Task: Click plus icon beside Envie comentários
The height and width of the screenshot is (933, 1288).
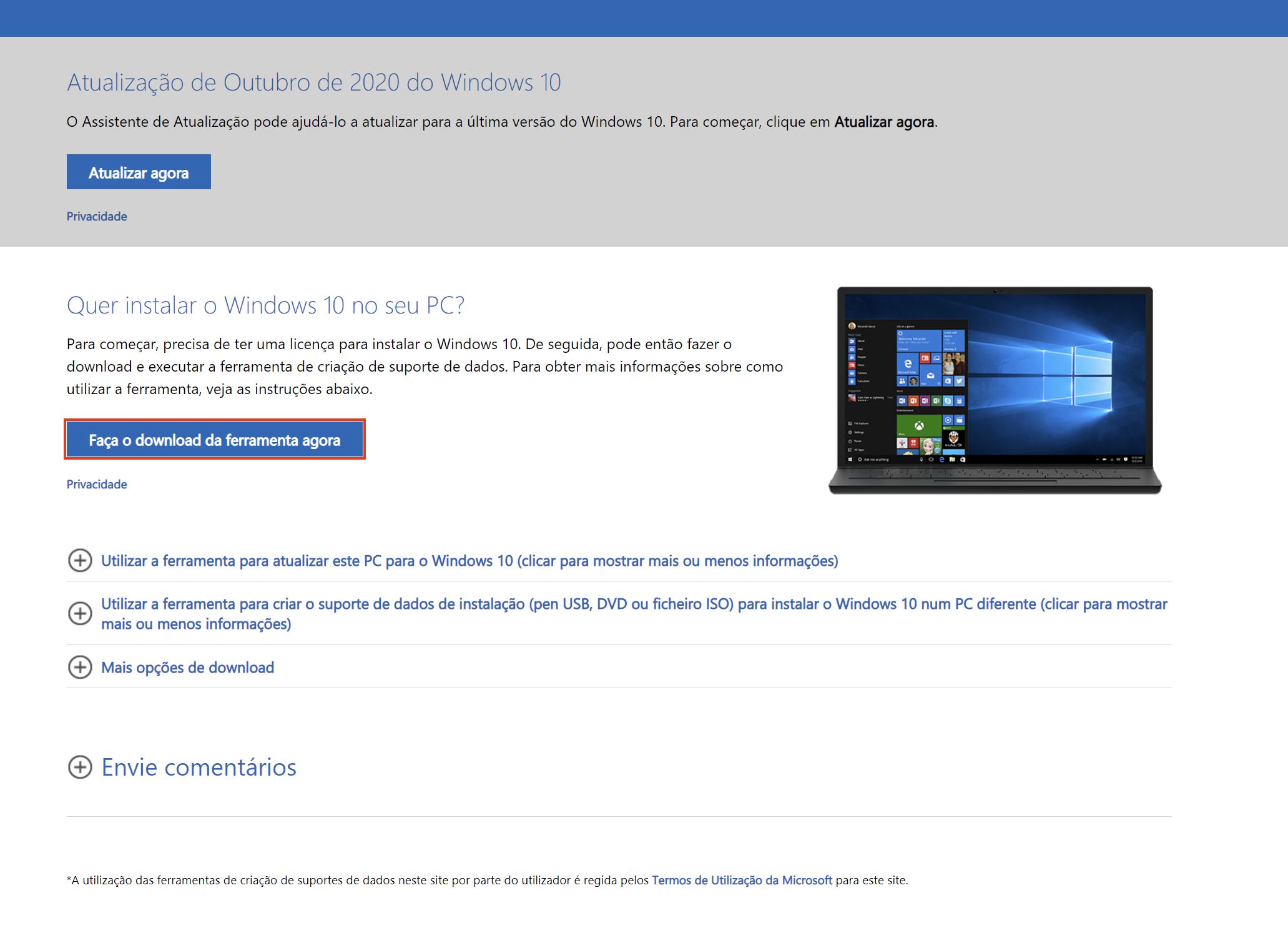Action: (x=80, y=768)
